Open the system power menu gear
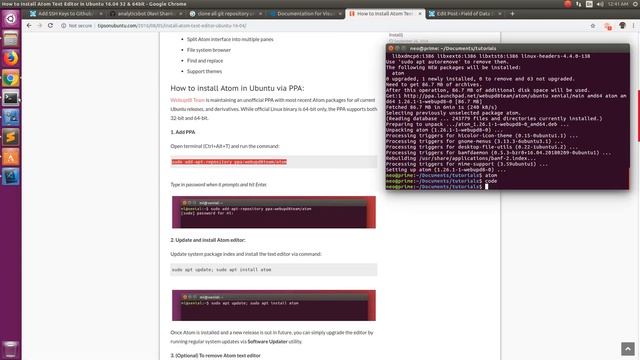The width and height of the screenshot is (640, 360). coord(636,4)
